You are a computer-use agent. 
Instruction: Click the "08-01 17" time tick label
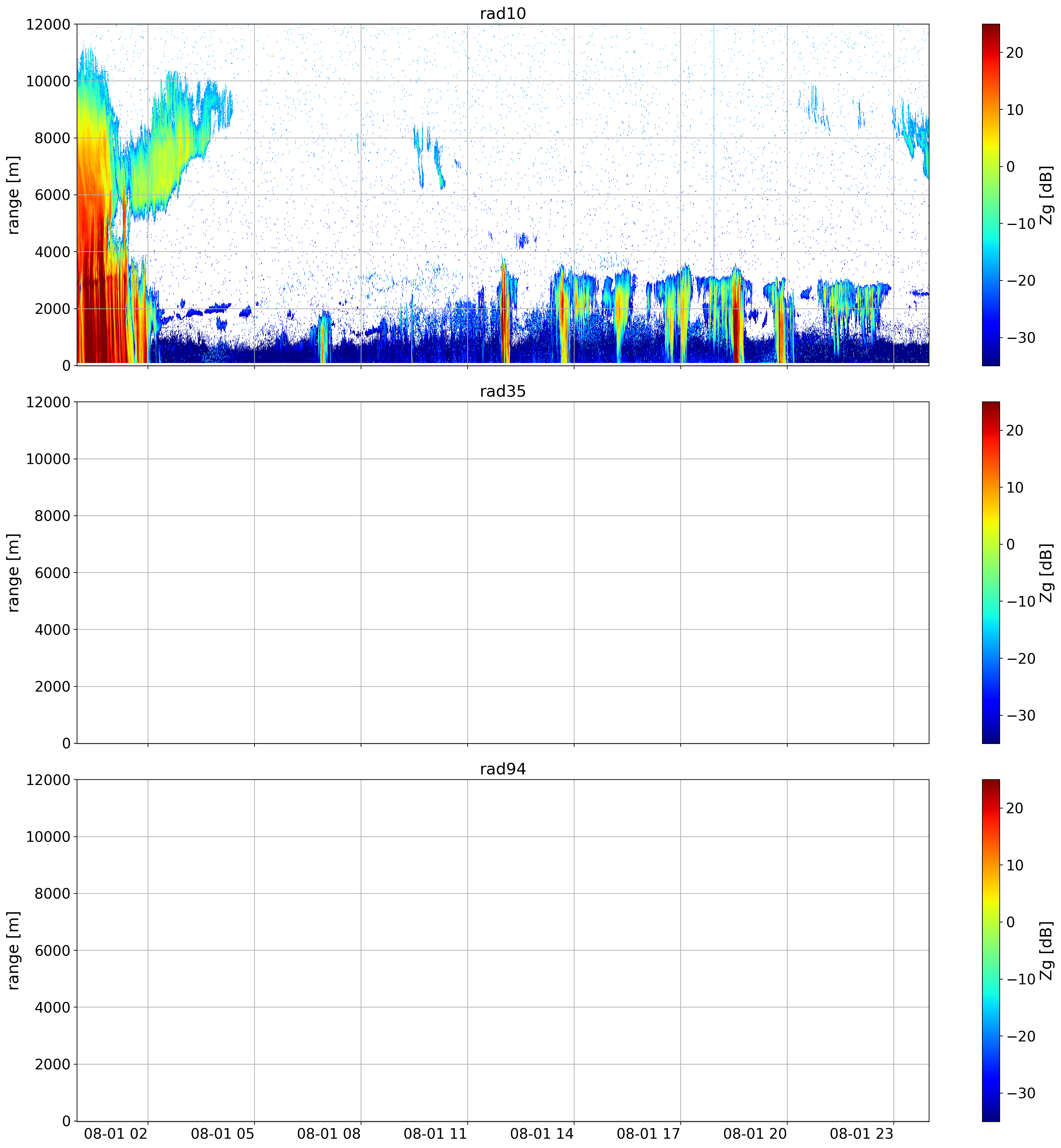pyautogui.click(x=648, y=1134)
